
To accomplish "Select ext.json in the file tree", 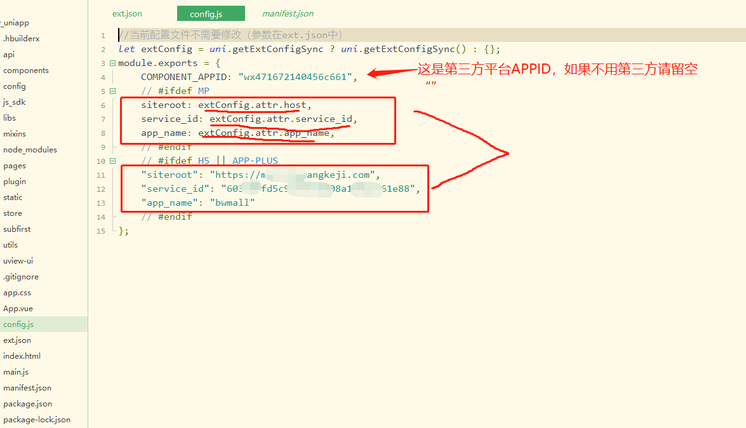I will click(x=17, y=340).
